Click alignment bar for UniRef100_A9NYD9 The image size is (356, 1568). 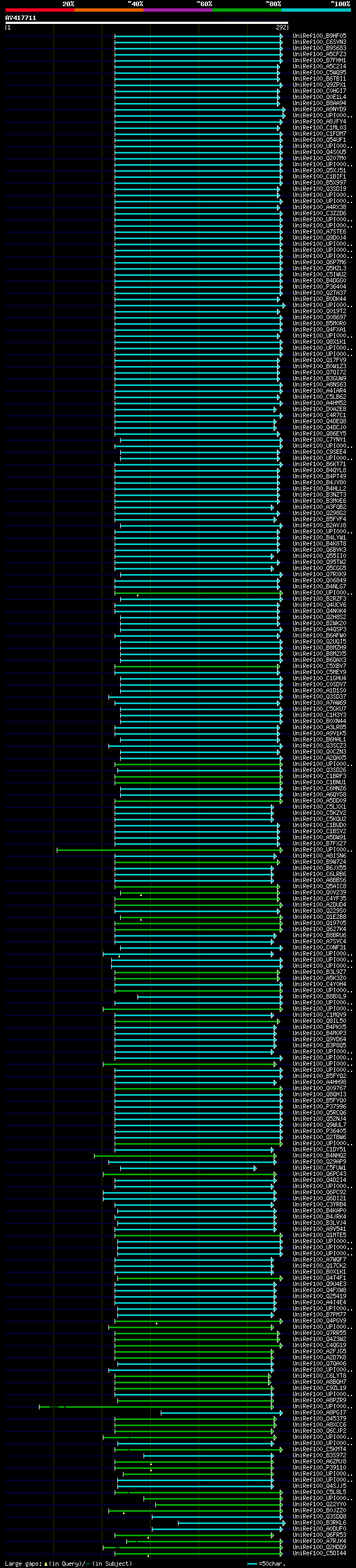[200, 110]
